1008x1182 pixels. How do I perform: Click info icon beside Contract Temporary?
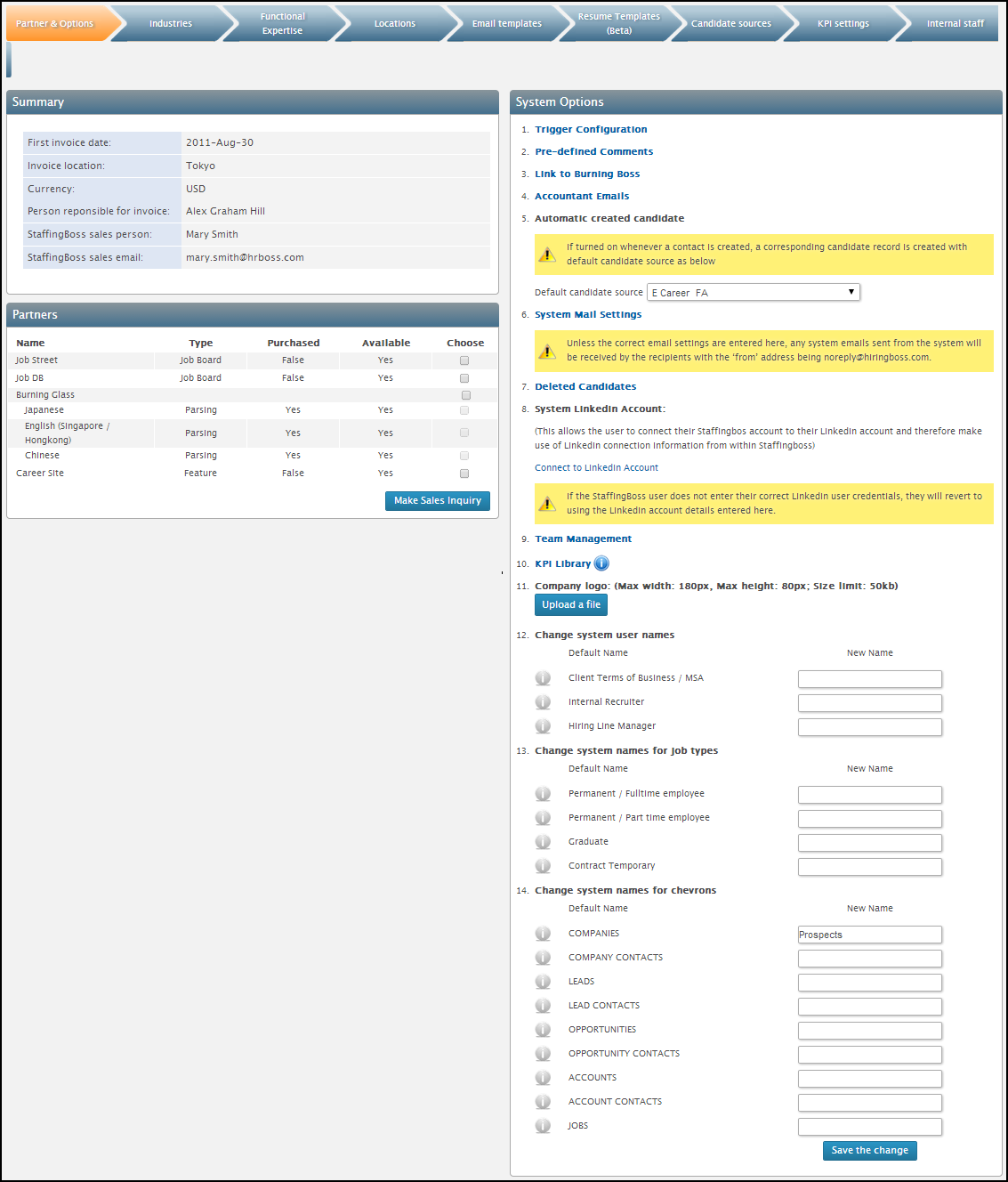click(543, 866)
